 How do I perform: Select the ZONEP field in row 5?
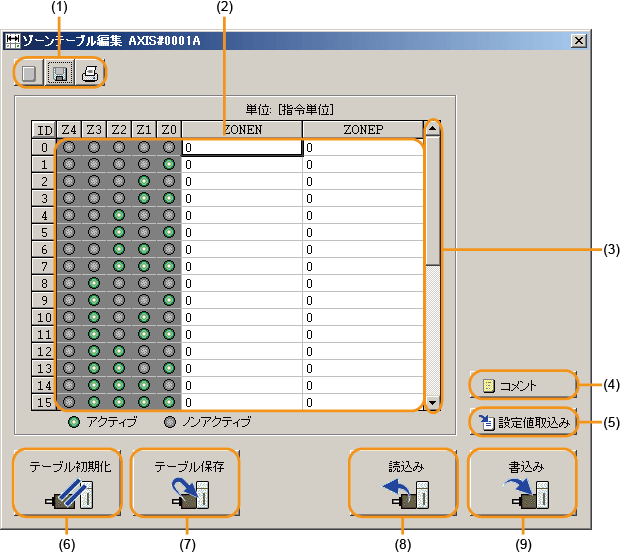pyautogui.click(x=363, y=232)
